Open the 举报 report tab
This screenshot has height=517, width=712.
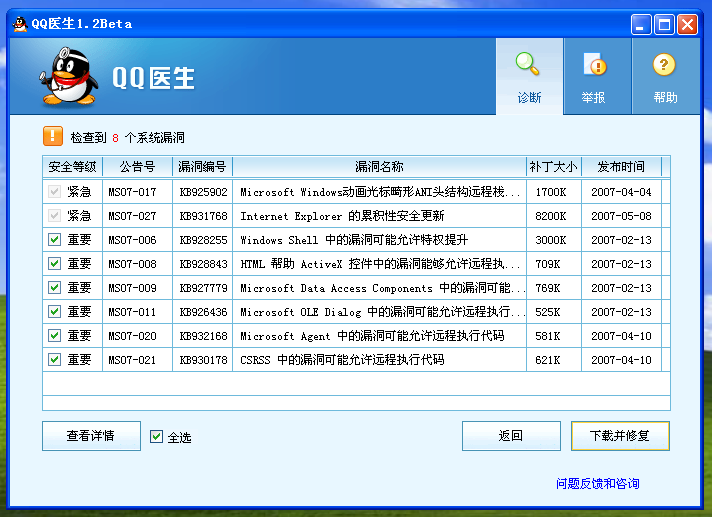598,76
